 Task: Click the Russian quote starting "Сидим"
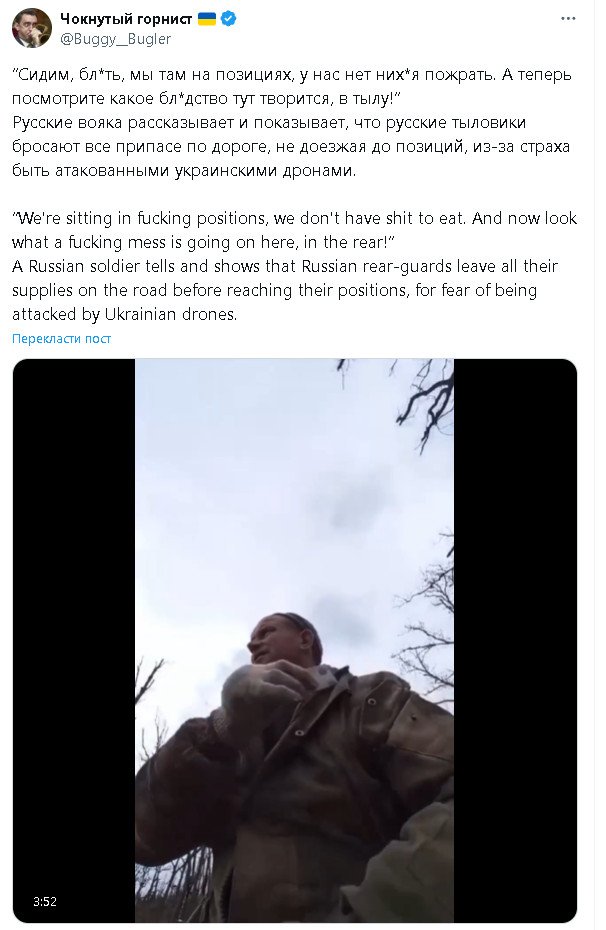pos(292,76)
